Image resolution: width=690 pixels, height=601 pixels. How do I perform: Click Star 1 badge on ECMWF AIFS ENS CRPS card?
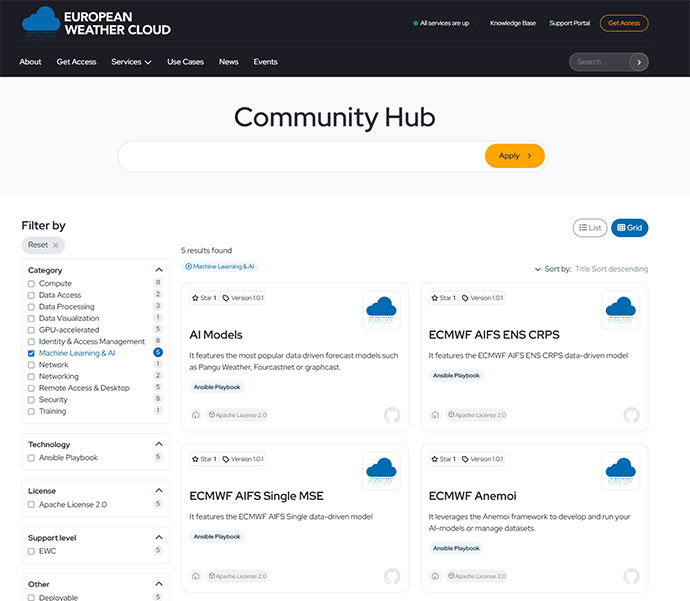coord(444,298)
